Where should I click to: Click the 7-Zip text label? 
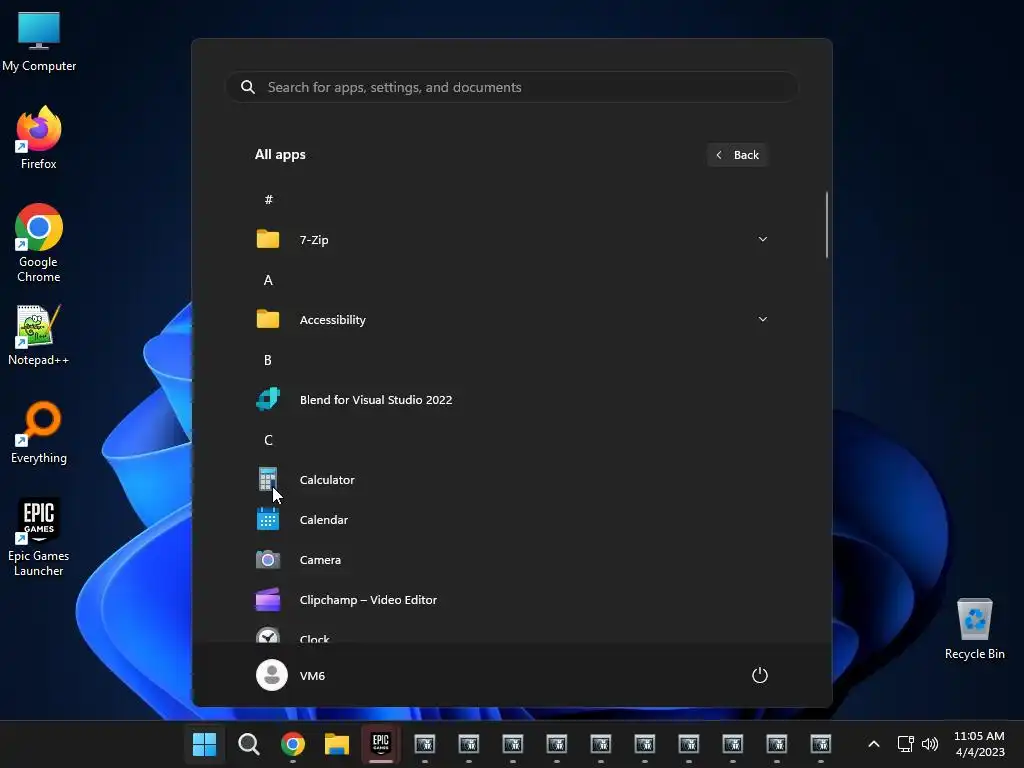point(313,240)
